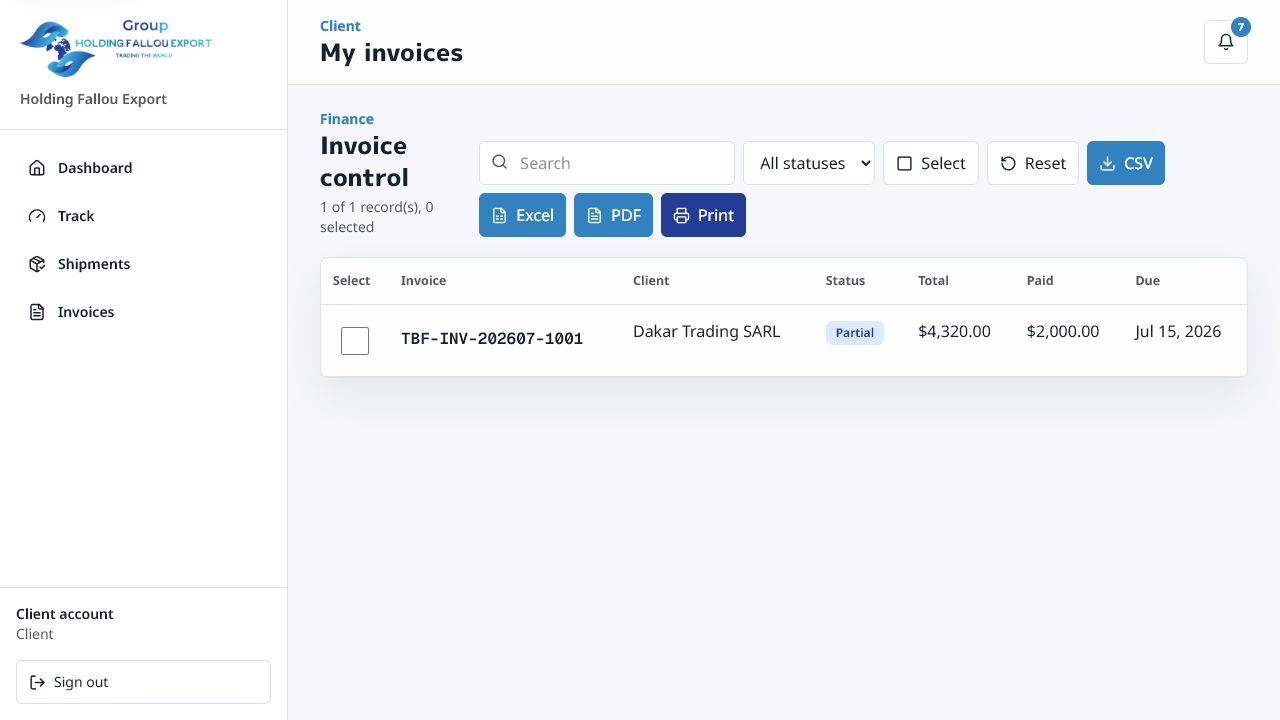
Task: Open Shipments in the sidebar
Action: click(x=143, y=264)
